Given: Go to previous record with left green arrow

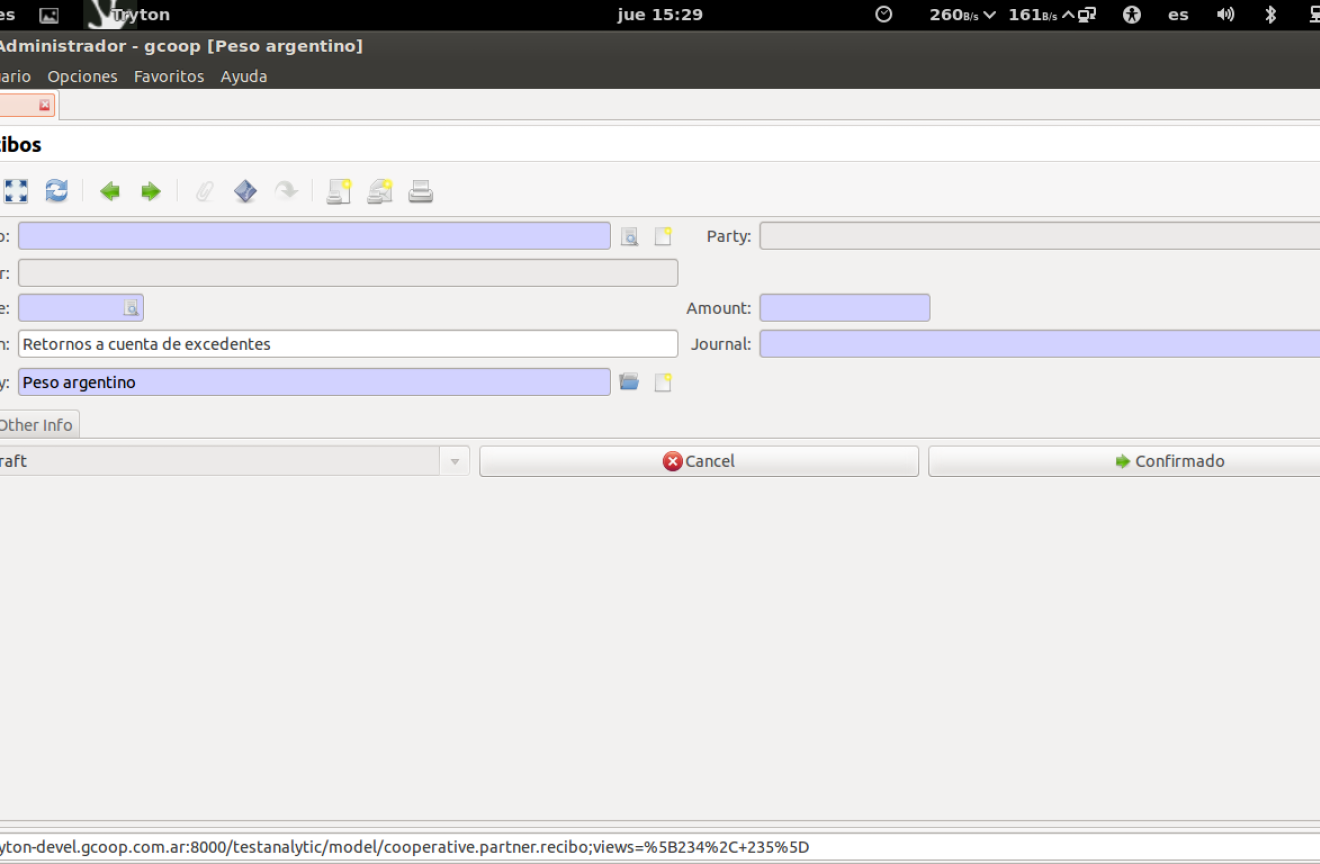Looking at the screenshot, I should tap(110, 191).
